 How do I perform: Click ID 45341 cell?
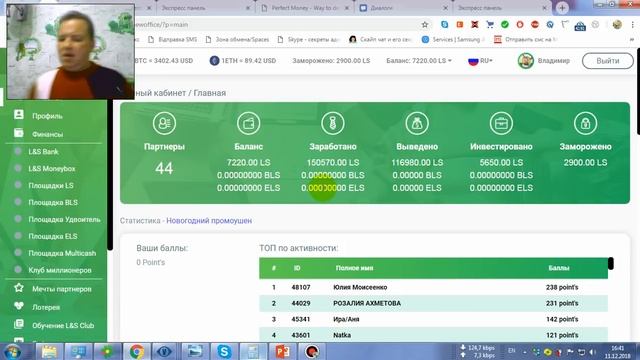coord(301,319)
